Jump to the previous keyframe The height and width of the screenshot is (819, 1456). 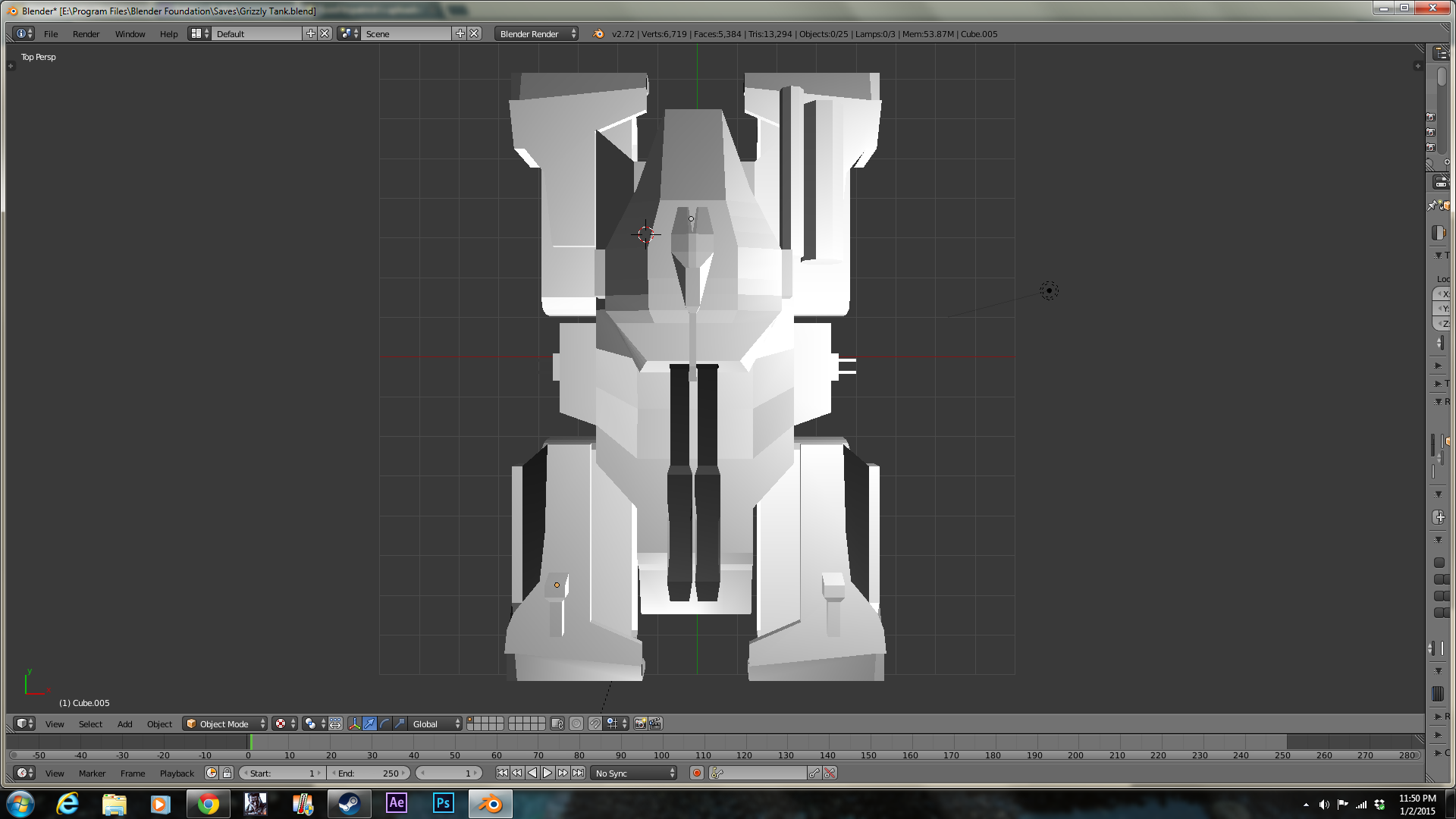517,773
